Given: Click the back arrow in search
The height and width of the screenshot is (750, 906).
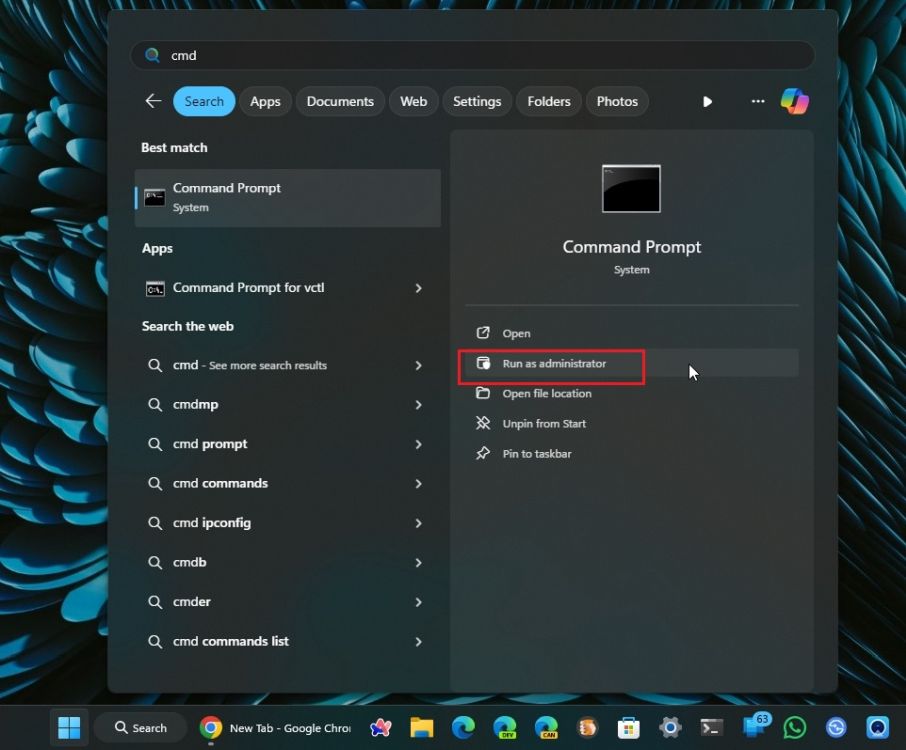Looking at the screenshot, I should (x=152, y=101).
